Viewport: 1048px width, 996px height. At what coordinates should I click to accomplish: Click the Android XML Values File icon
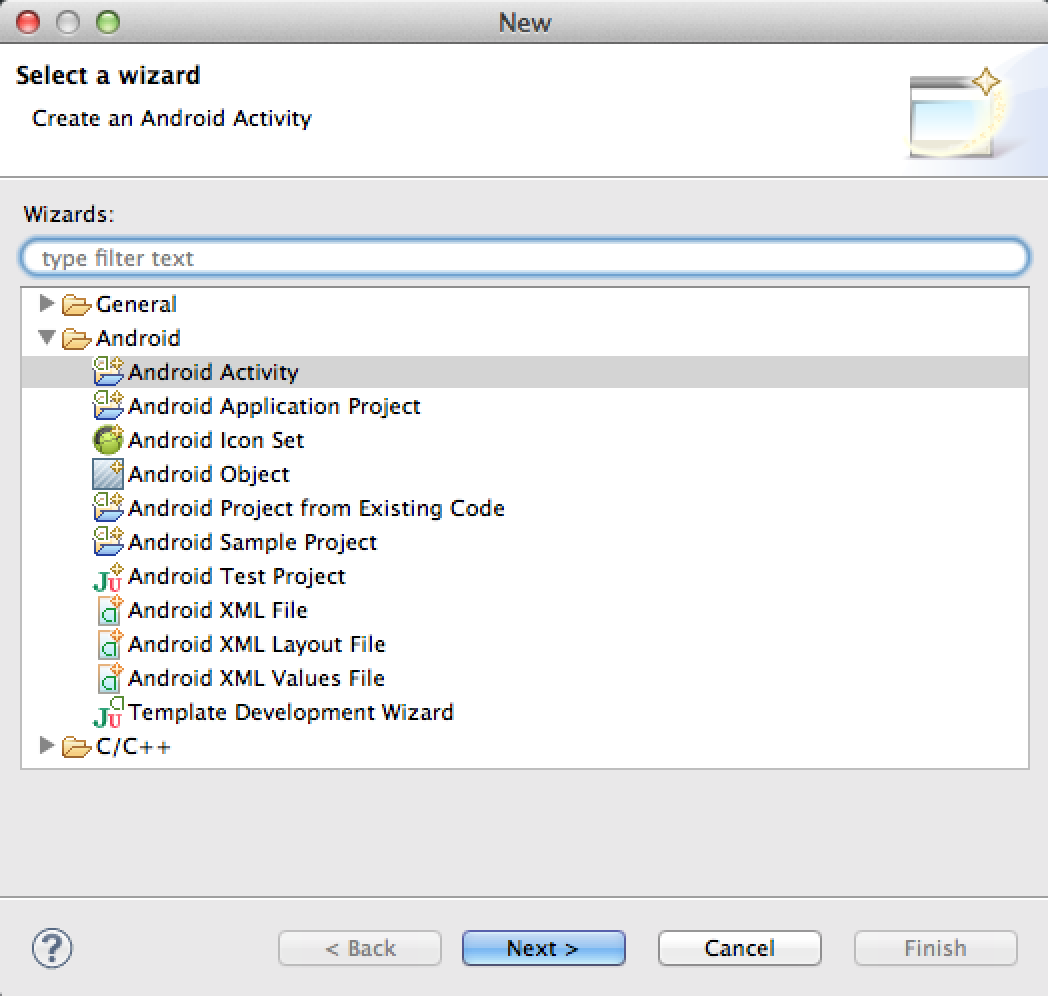pos(109,678)
